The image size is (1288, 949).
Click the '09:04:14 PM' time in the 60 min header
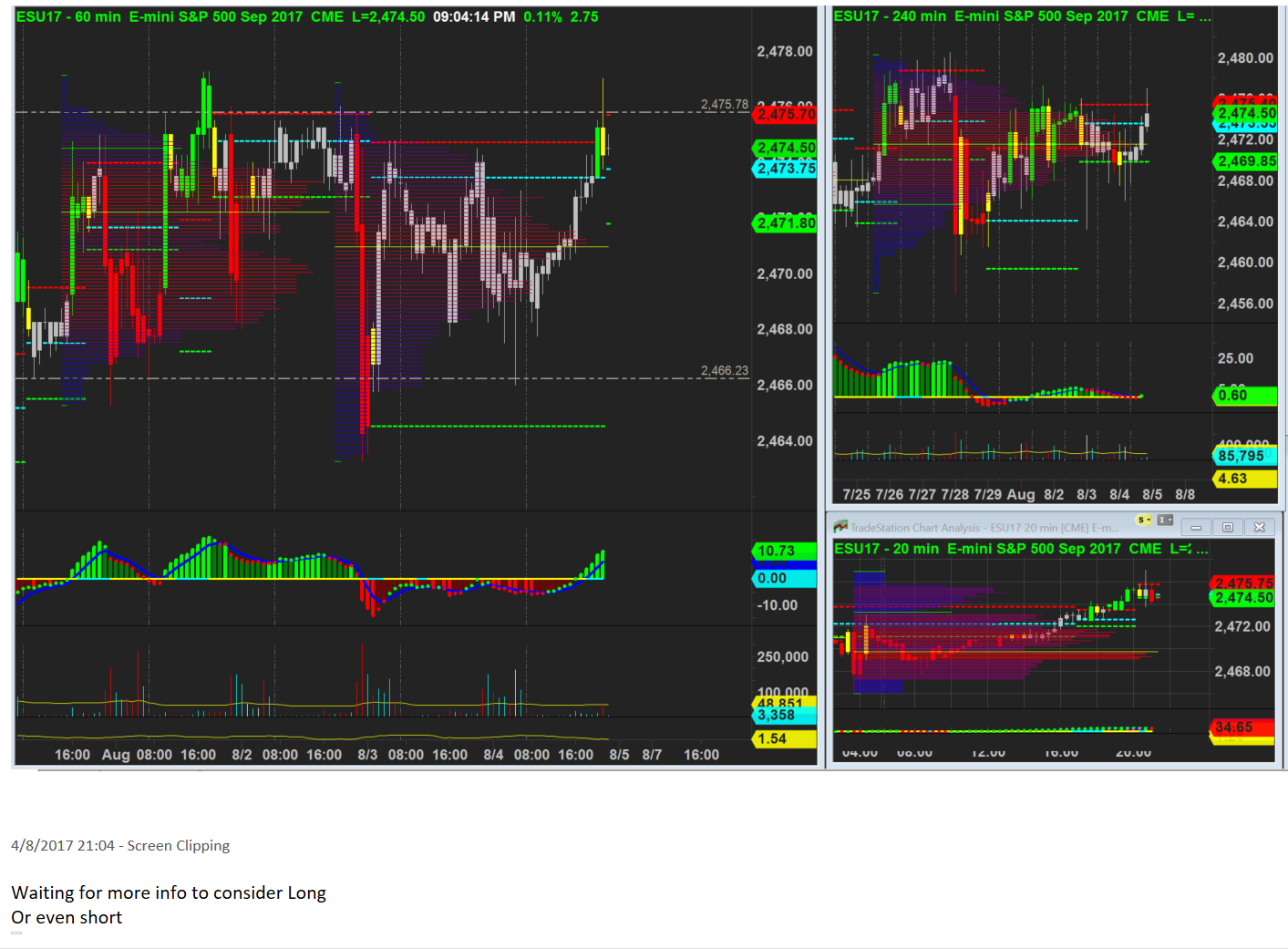(474, 16)
